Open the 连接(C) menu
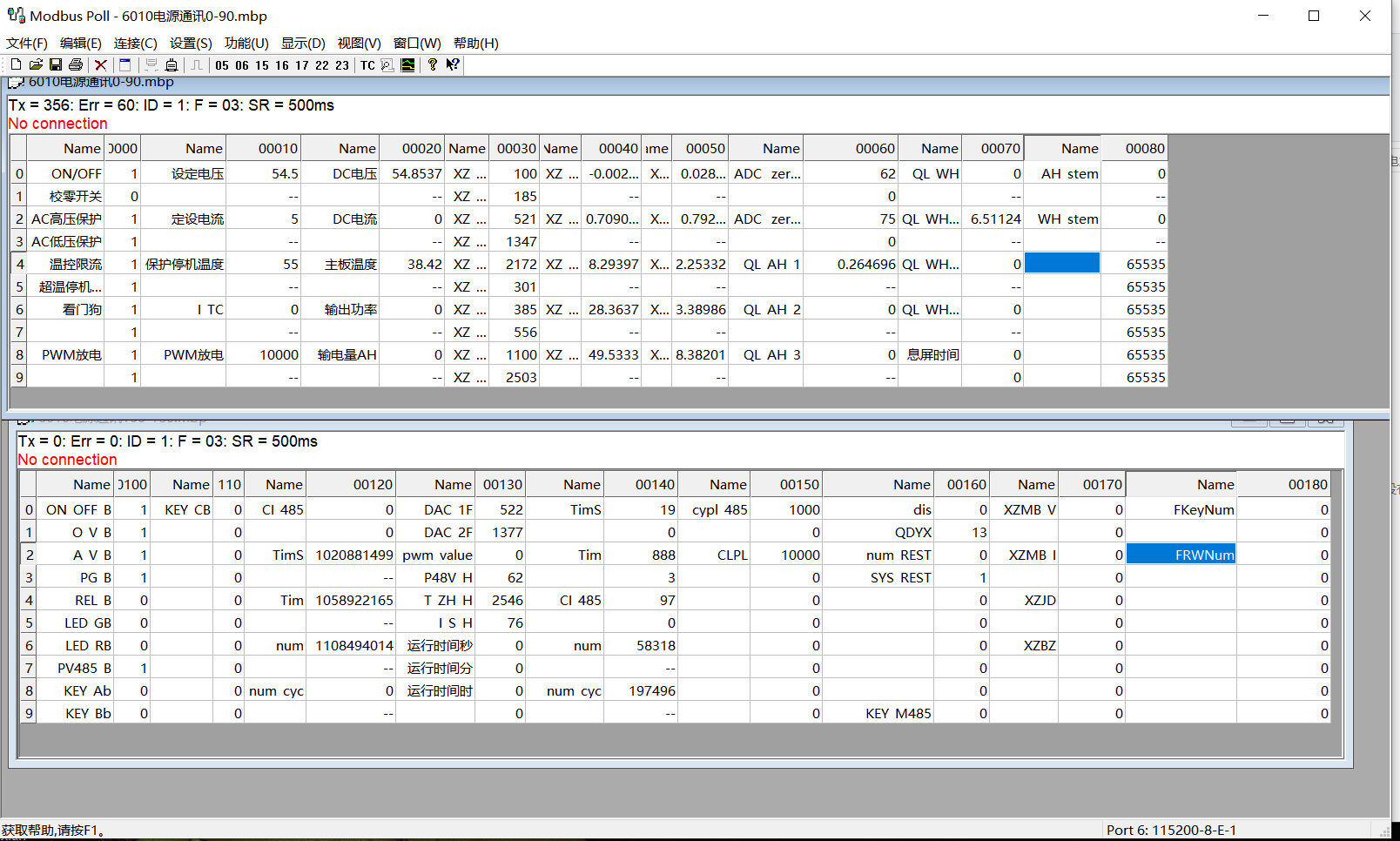The image size is (1400, 841). click(136, 43)
